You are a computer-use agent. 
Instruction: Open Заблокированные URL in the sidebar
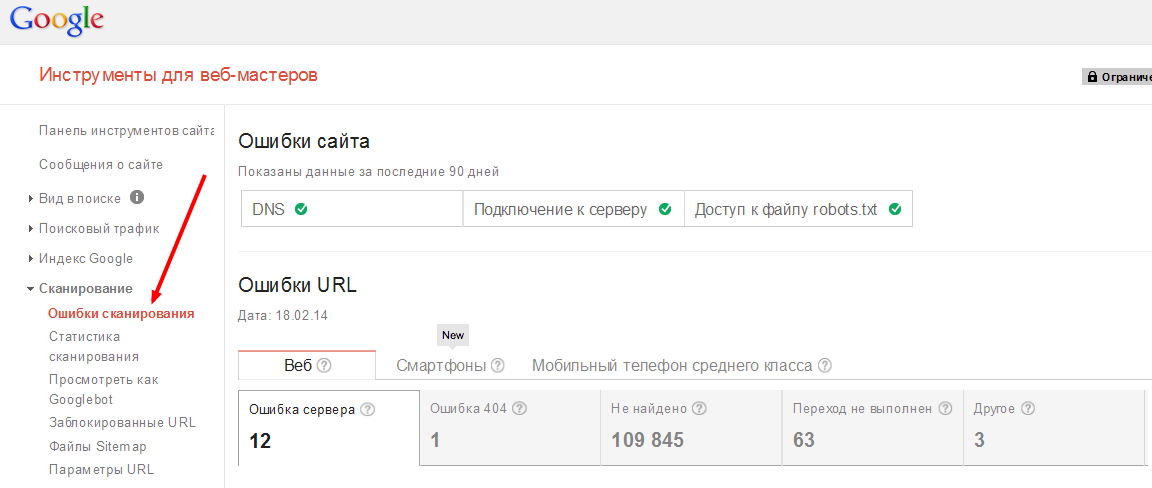pos(122,423)
